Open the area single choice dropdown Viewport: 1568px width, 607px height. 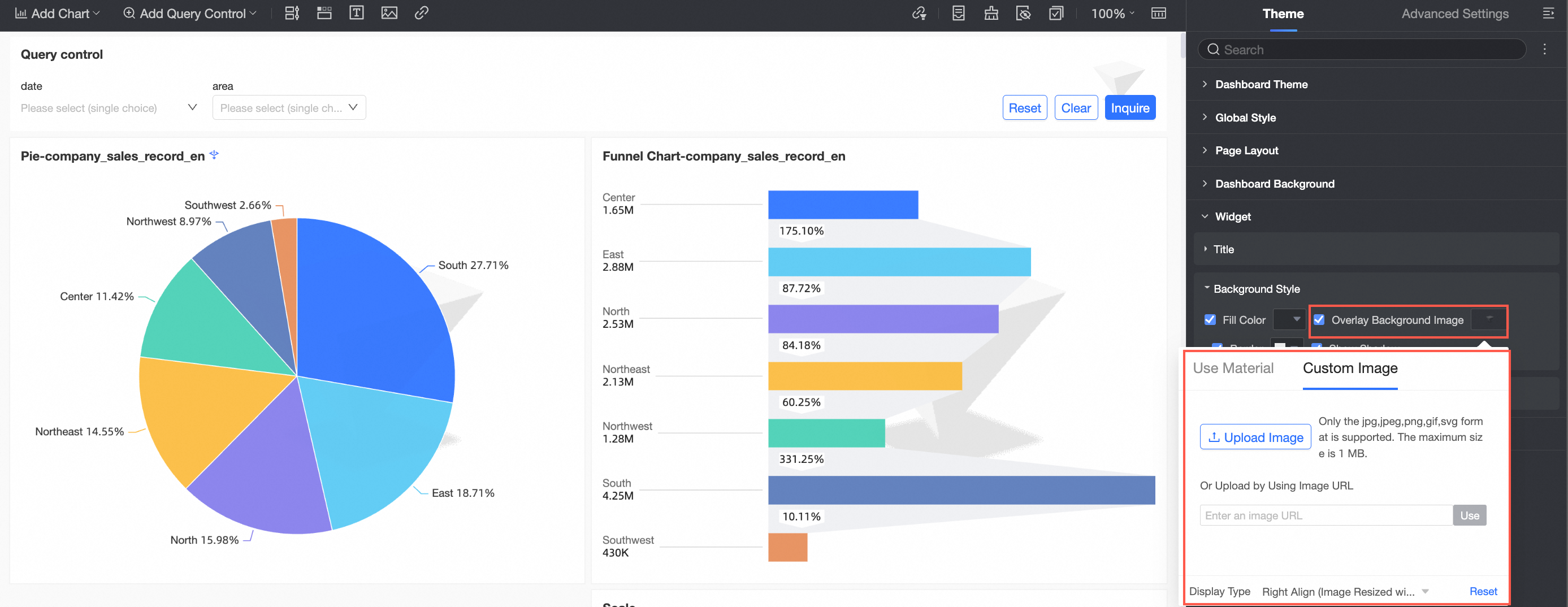tap(288, 108)
